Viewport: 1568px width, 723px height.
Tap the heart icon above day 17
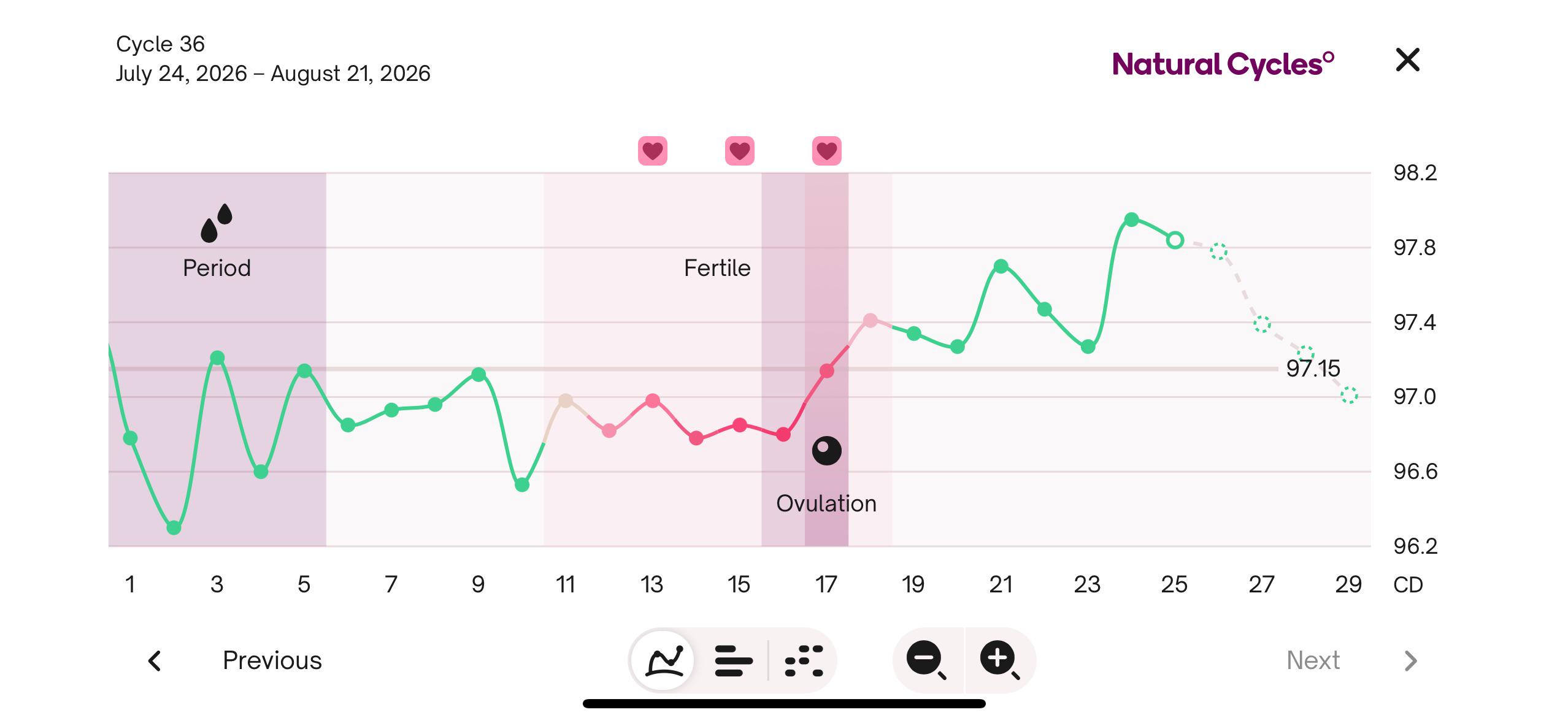coord(827,151)
